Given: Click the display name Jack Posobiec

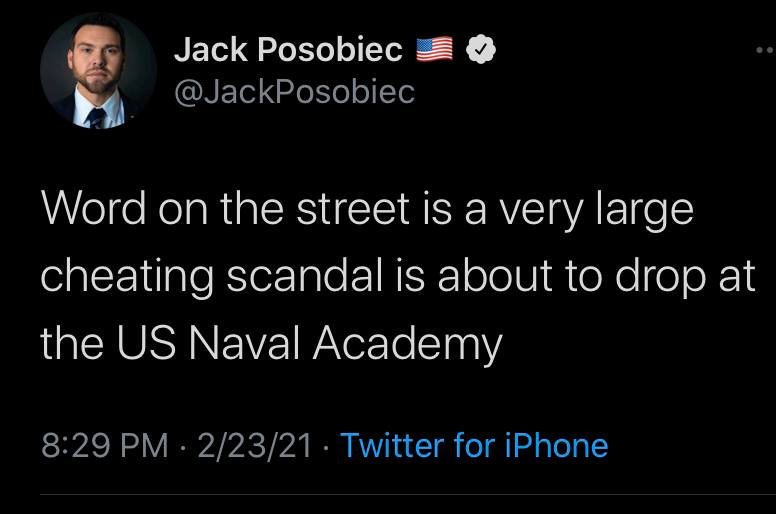Looking at the screenshot, I should click(x=288, y=48).
